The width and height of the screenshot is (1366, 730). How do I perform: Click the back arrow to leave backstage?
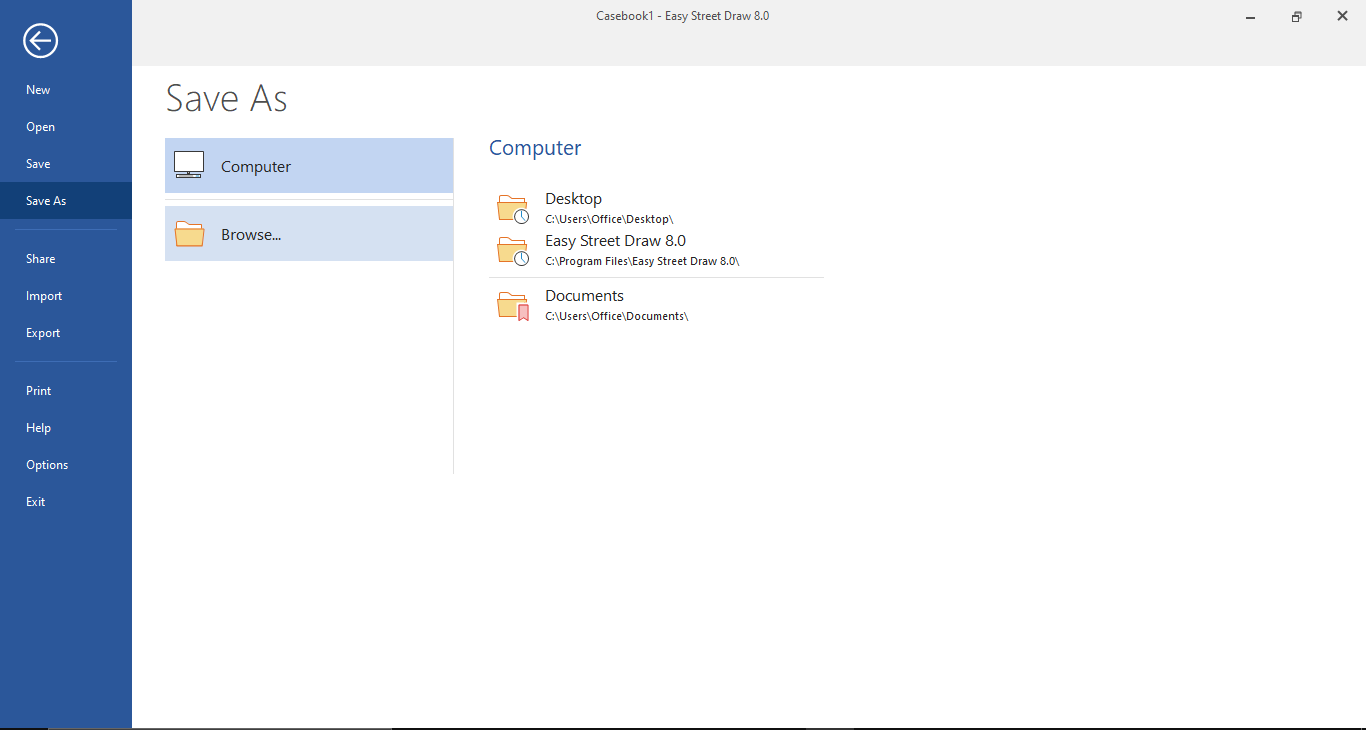point(41,41)
